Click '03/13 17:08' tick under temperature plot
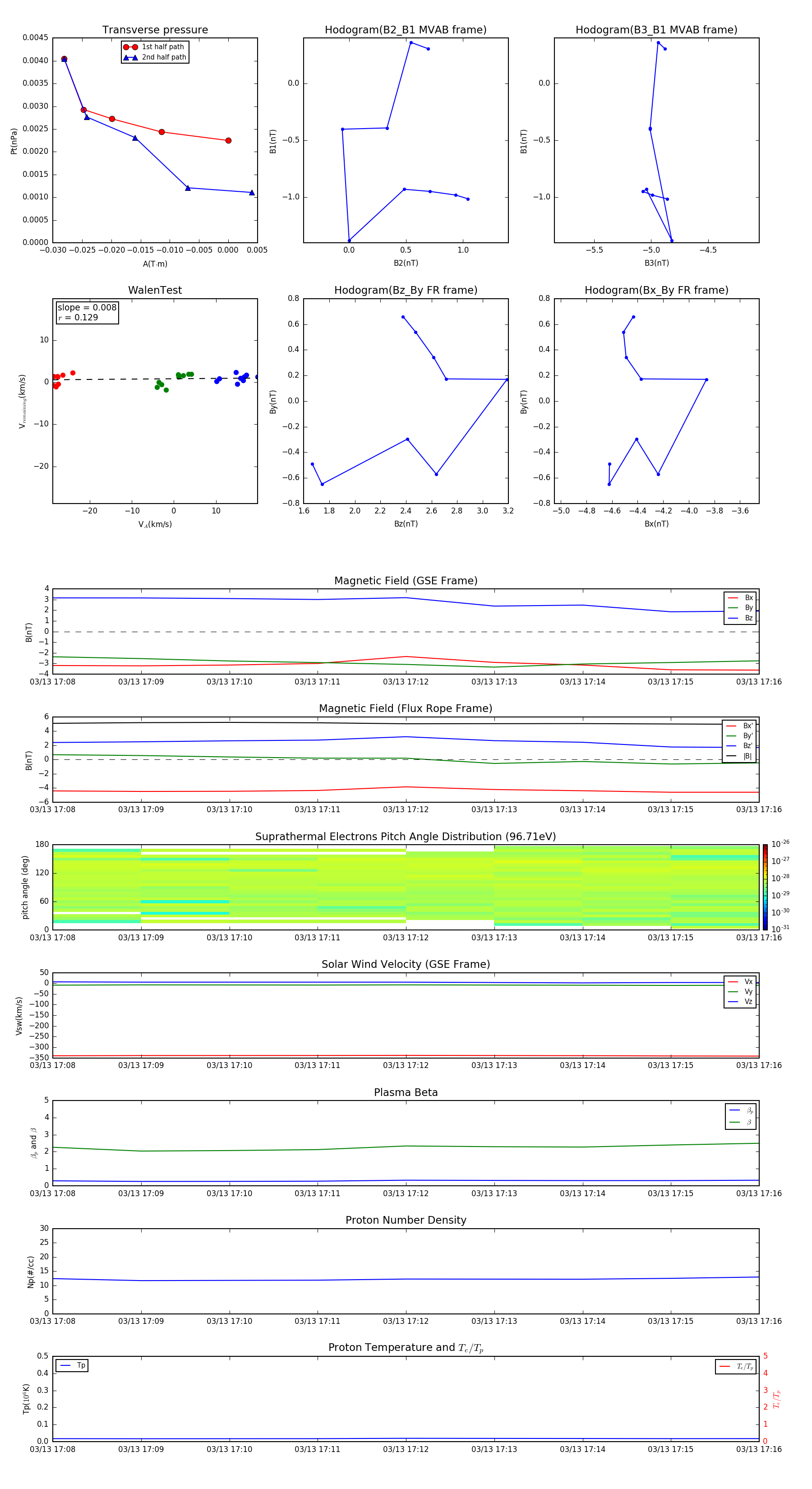This screenshot has width=812, height=1489. pyautogui.click(x=53, y=1449)
